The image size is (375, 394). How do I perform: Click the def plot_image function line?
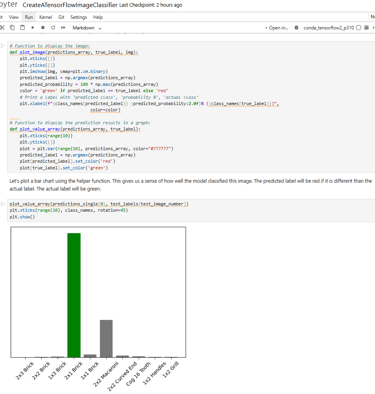74,52
